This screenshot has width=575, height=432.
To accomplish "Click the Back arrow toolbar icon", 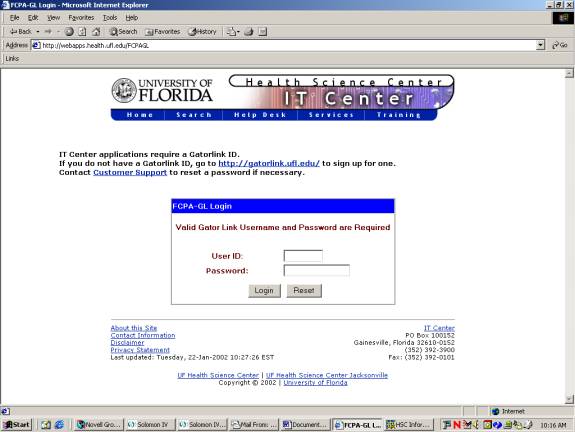I will pos(20,32).
